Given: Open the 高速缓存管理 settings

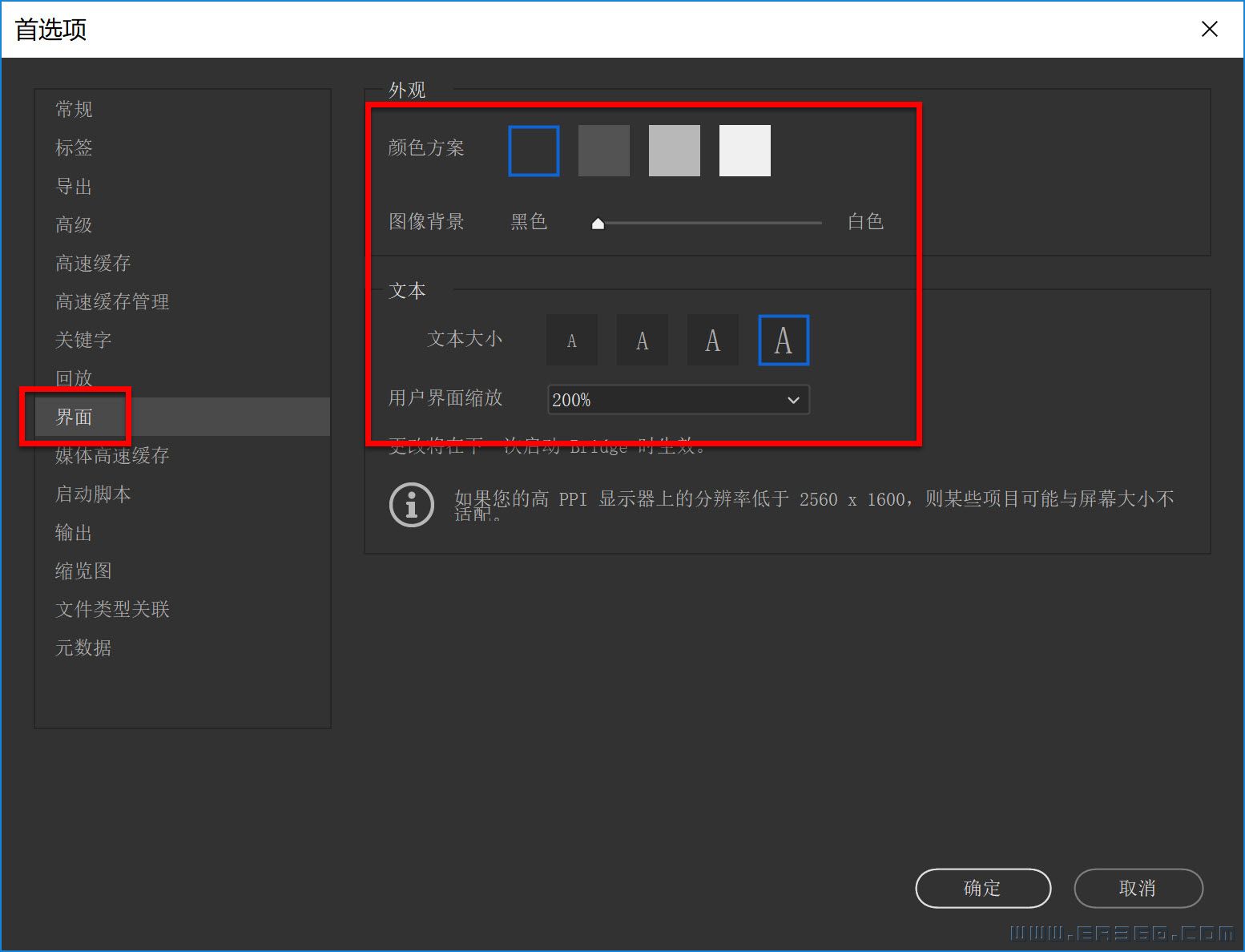Looking at the screenshot, I should (111, 301).
